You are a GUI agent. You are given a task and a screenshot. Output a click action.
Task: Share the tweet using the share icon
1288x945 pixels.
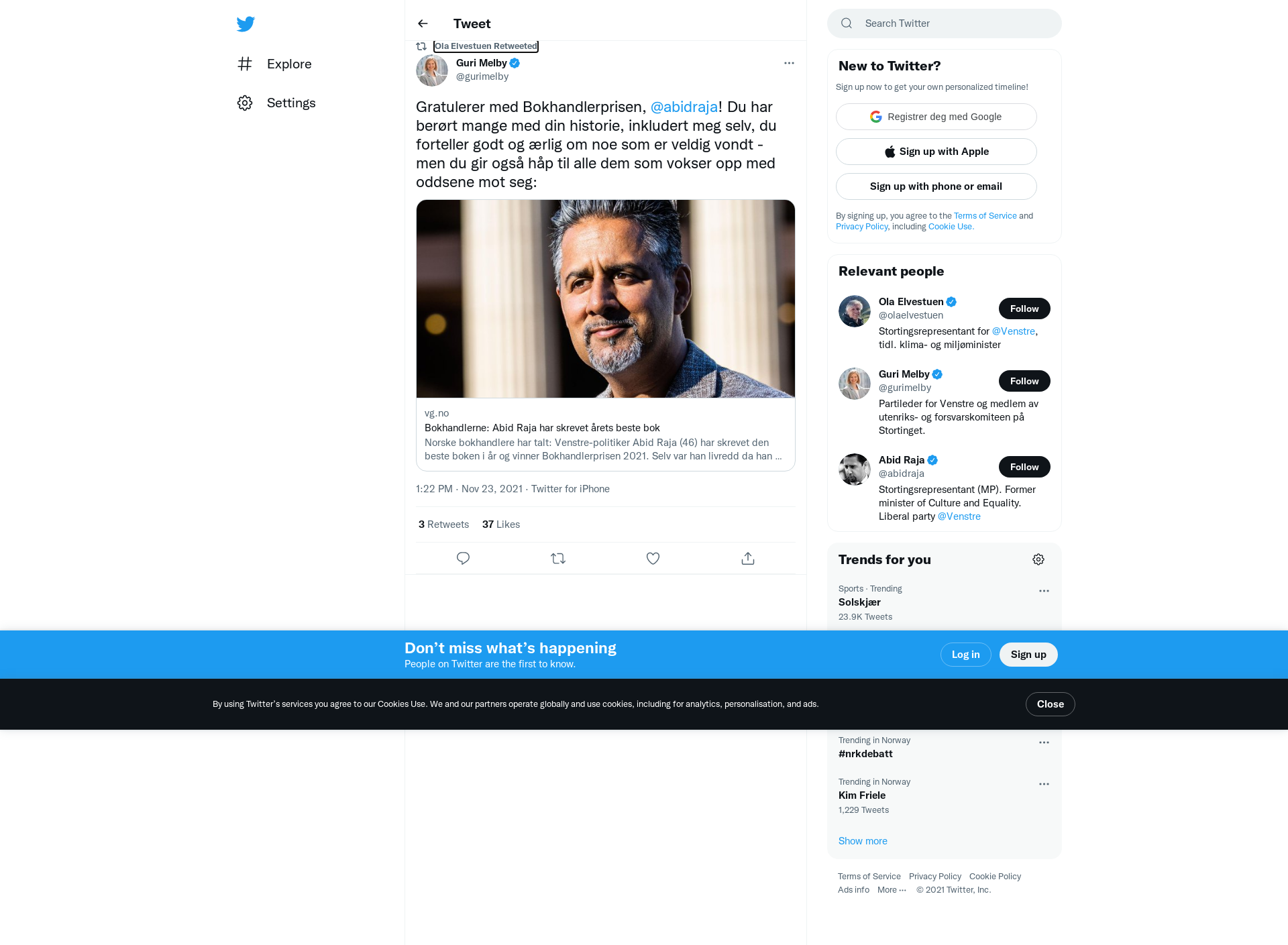748,558
